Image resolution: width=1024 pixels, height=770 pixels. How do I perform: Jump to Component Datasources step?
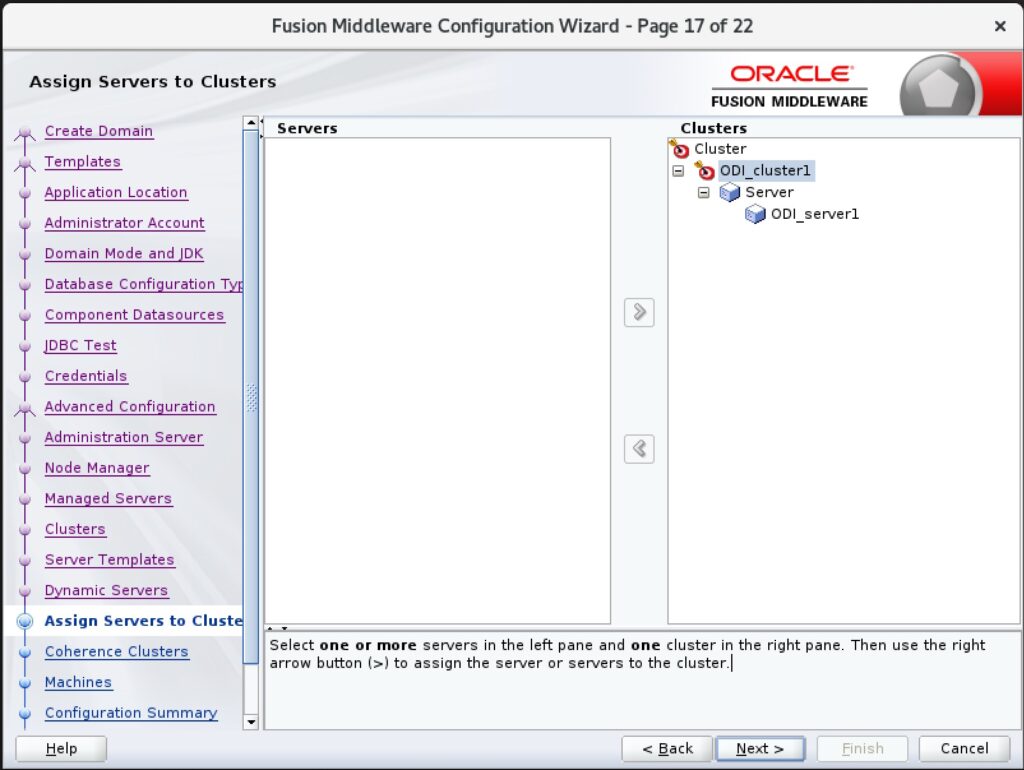click(x=134, y=315)
